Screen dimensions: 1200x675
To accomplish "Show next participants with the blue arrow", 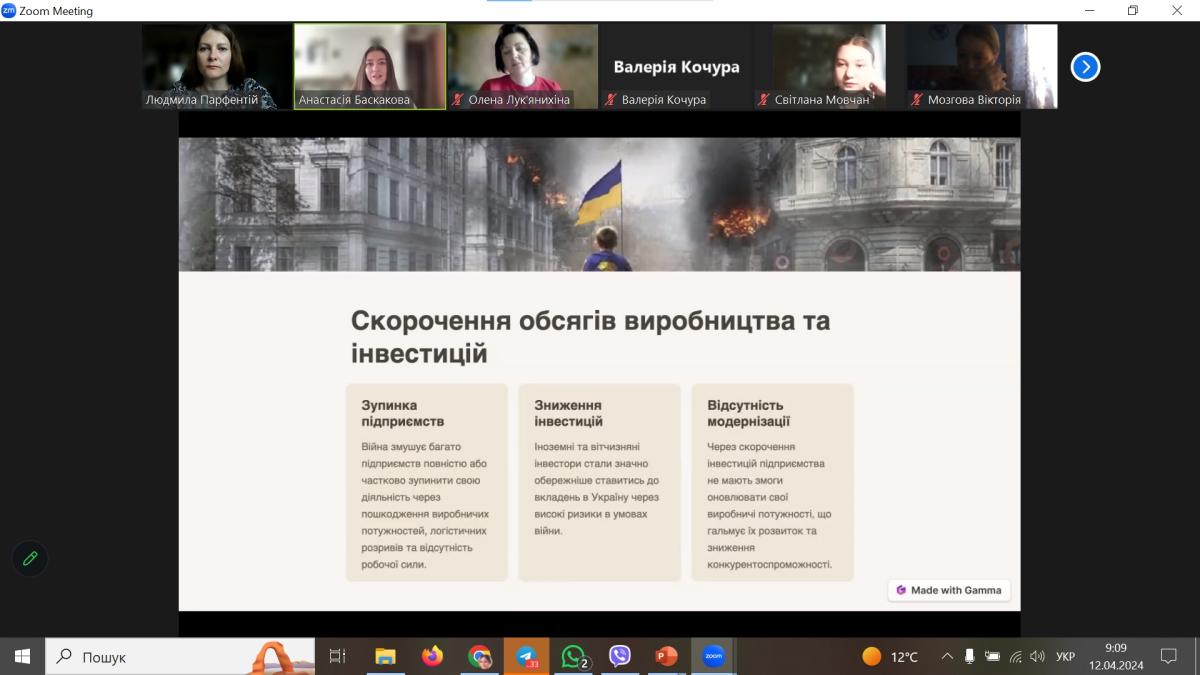I will (x=1085, y=67).
